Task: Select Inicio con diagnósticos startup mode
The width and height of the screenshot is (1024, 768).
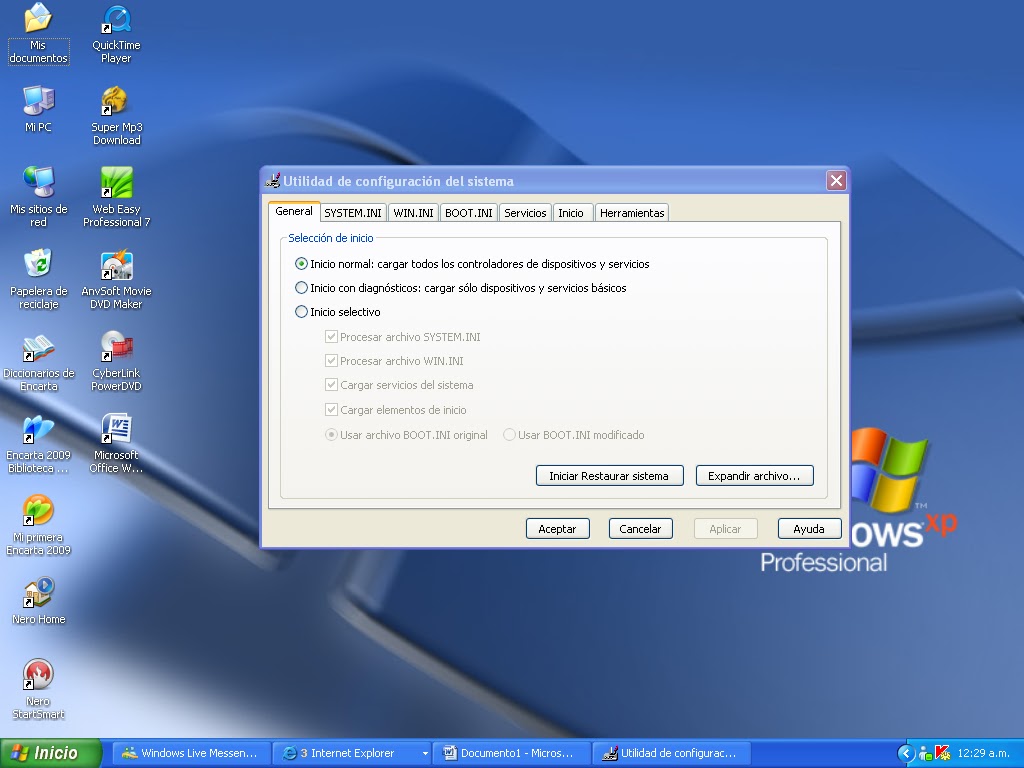Action: (x=301, y=287)
